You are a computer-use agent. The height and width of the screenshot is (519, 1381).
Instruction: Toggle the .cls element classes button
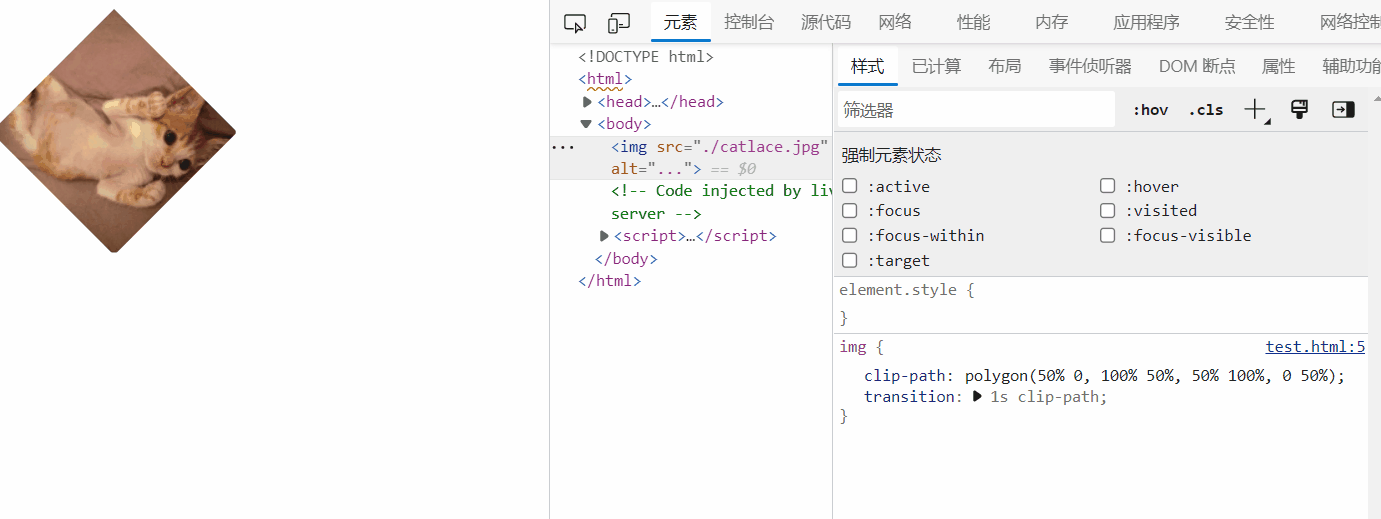[1206, 110]
